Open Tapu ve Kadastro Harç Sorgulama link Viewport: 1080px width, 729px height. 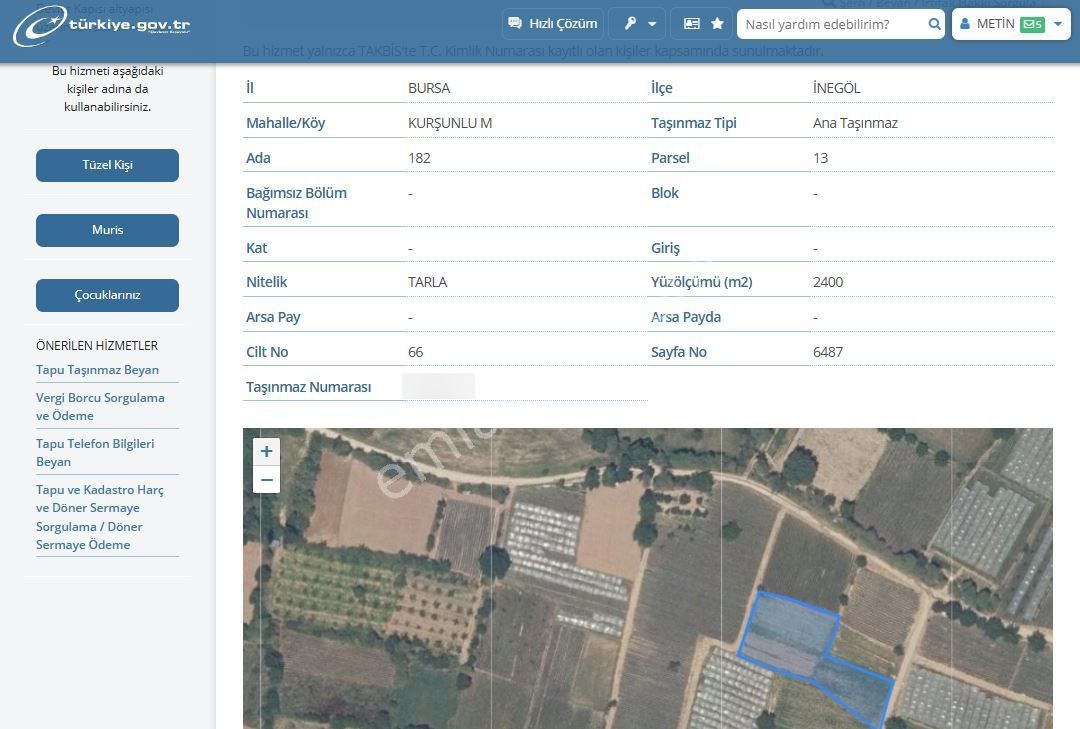(100, 517)
